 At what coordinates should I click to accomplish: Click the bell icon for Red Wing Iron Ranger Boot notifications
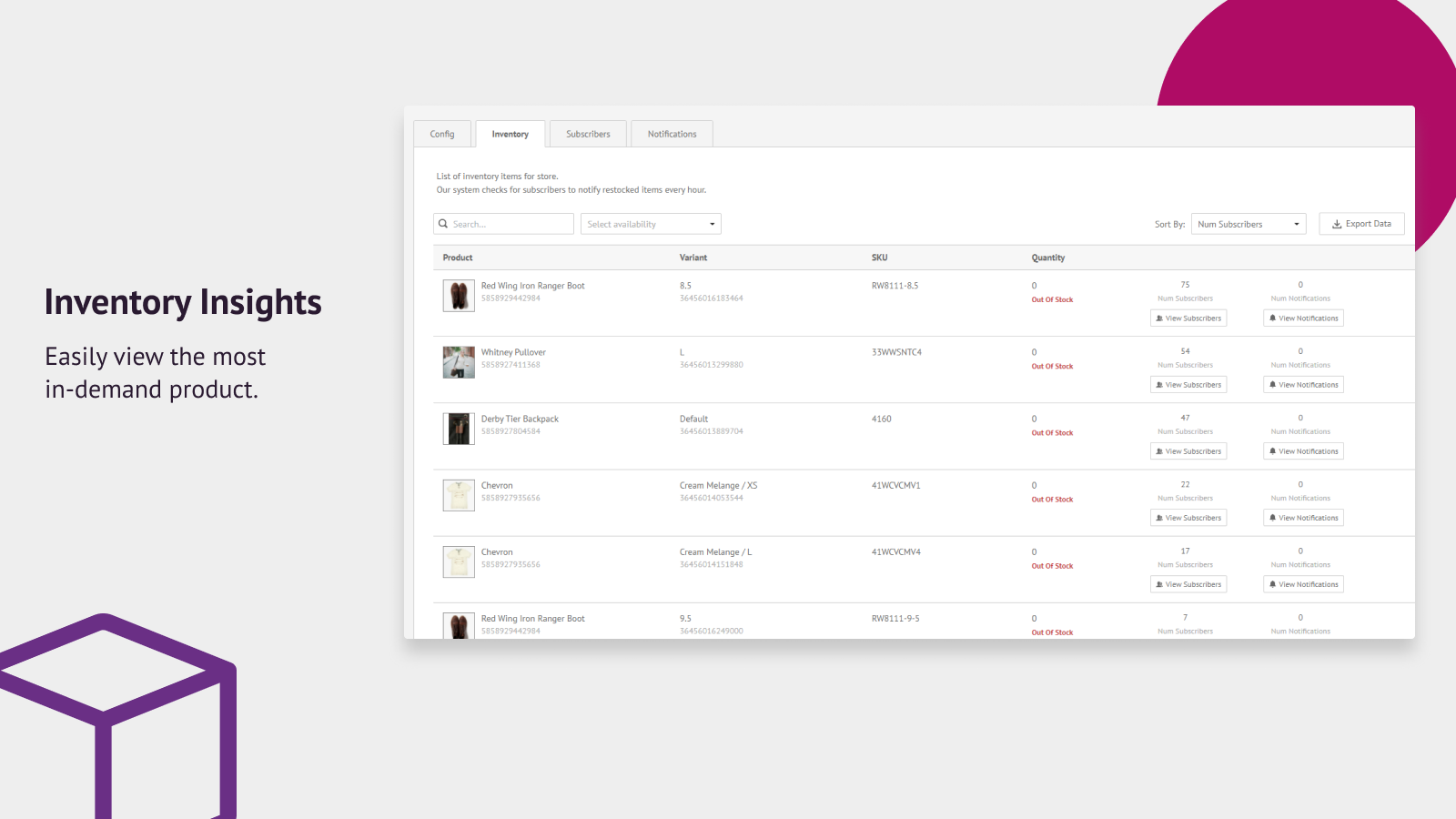1272,318
